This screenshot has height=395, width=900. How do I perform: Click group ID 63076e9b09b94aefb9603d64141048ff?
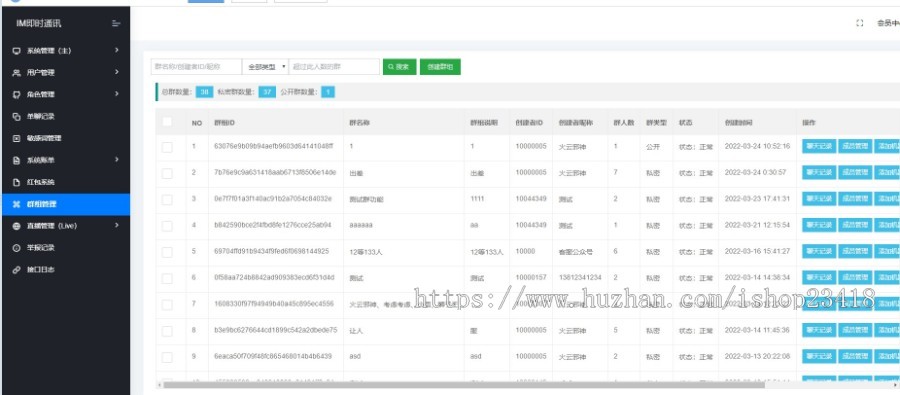[x=273, y=146]
